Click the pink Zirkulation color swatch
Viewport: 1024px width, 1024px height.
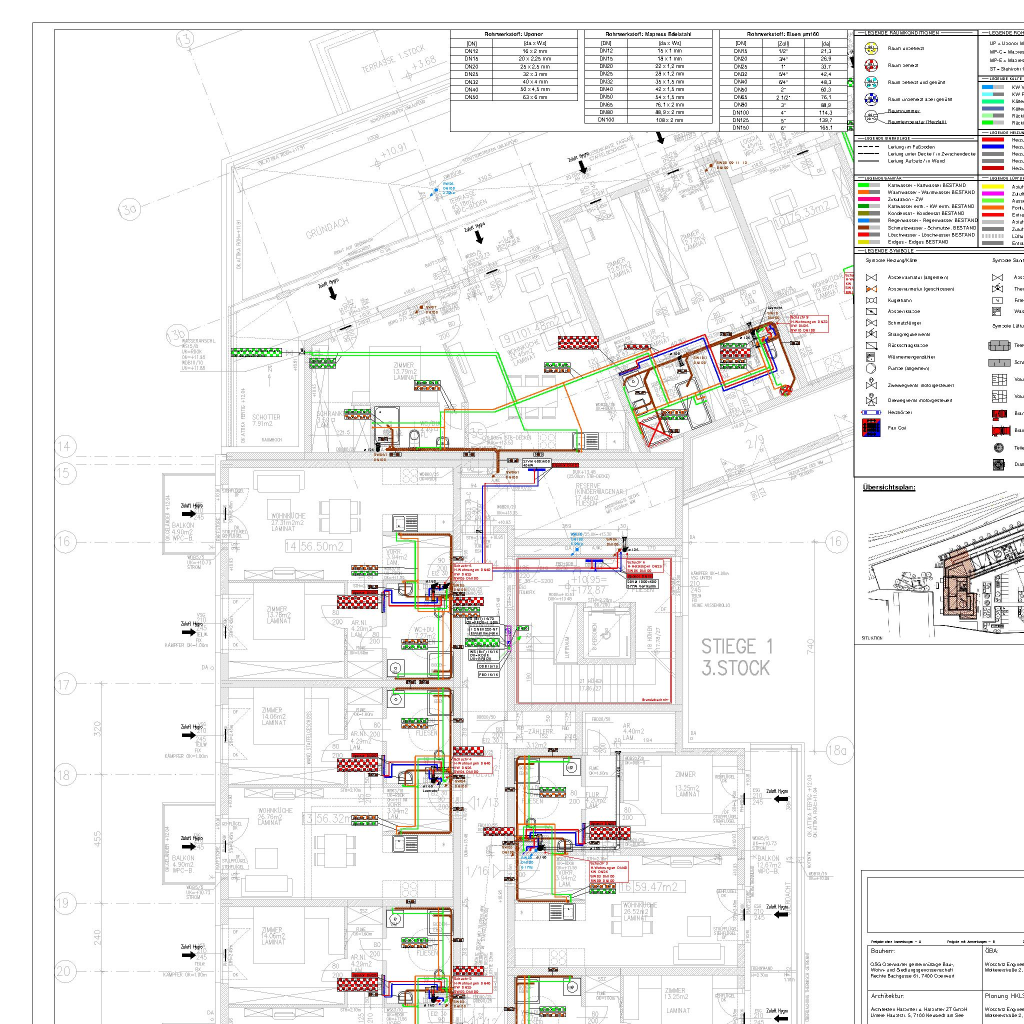coord(868,199)
